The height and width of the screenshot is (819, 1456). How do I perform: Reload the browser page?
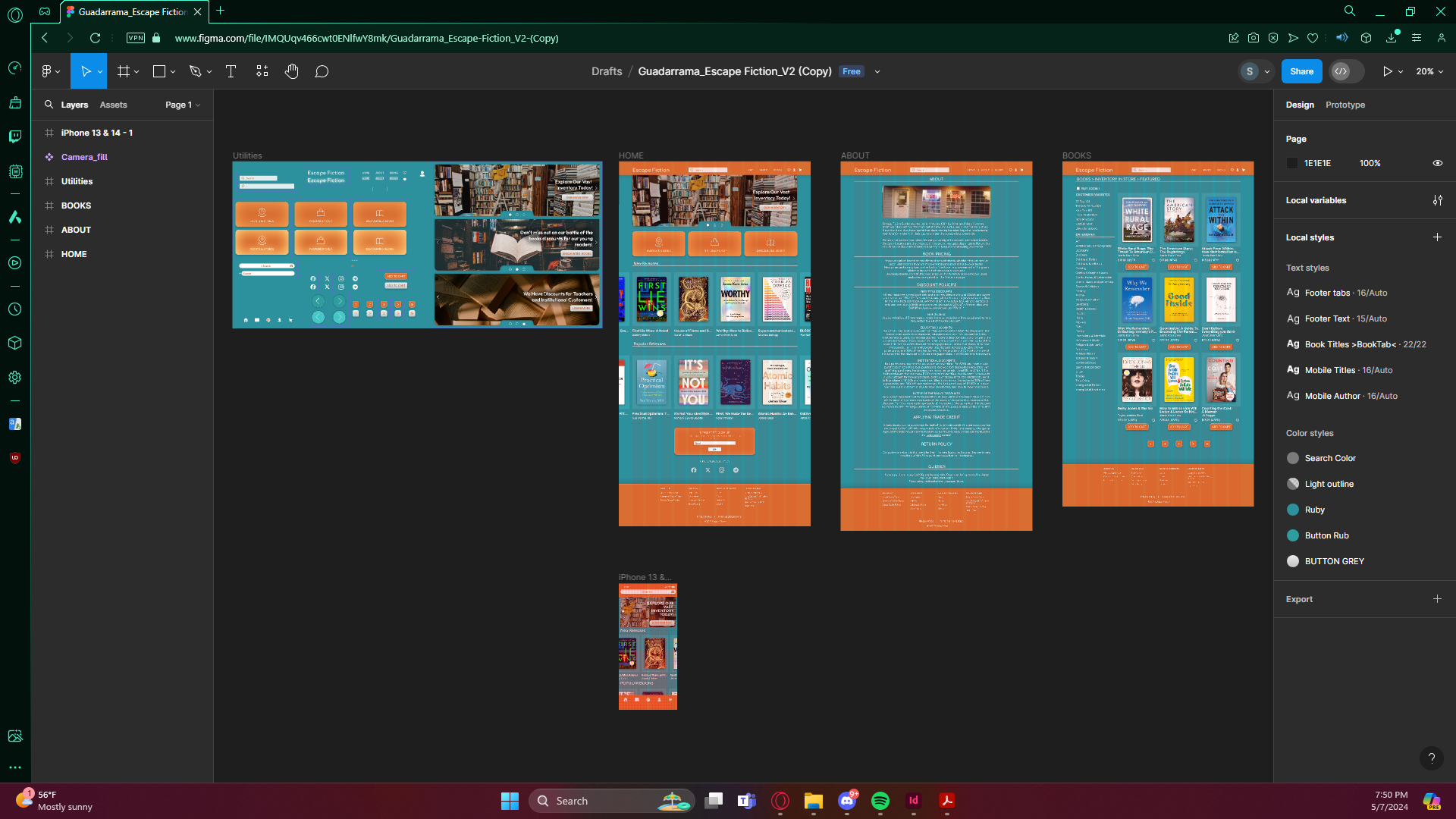[95, 38]
